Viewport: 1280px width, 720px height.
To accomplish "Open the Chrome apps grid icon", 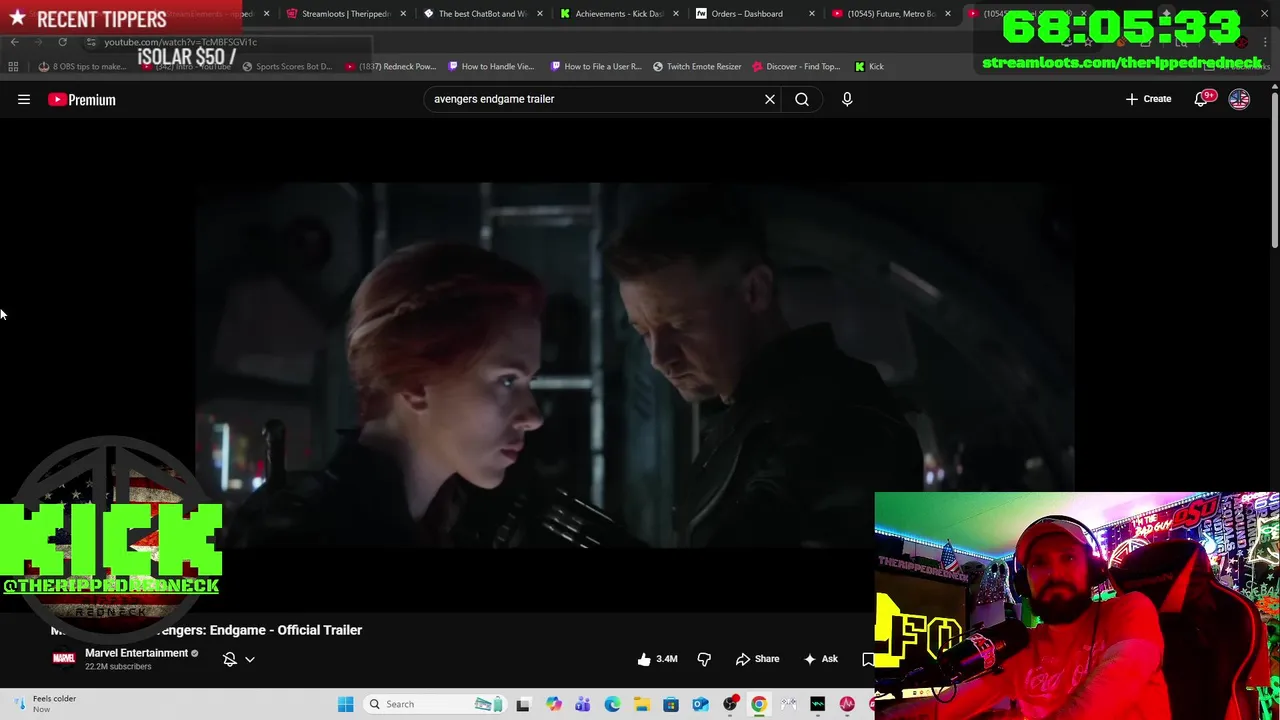I will click(x=13, y=66).
